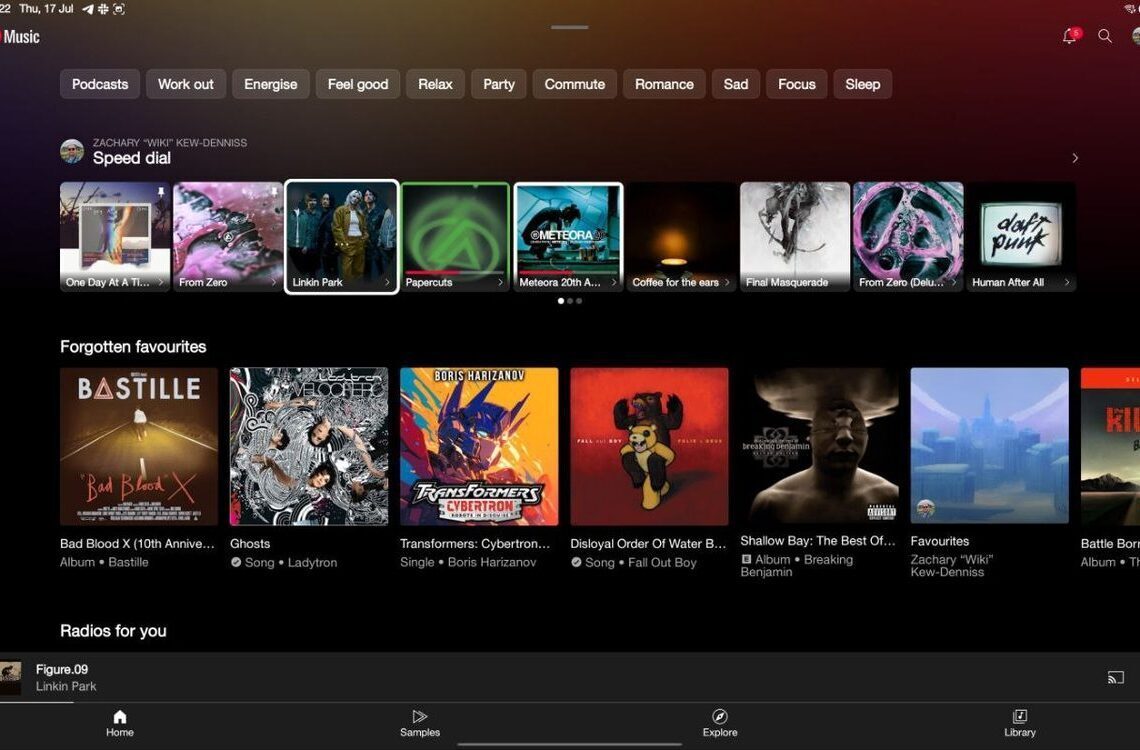Expand Speed dial with the chevron arrow
This screenshot has width=1140, height=750.
pyautogui.click(x=1075, y=158)
